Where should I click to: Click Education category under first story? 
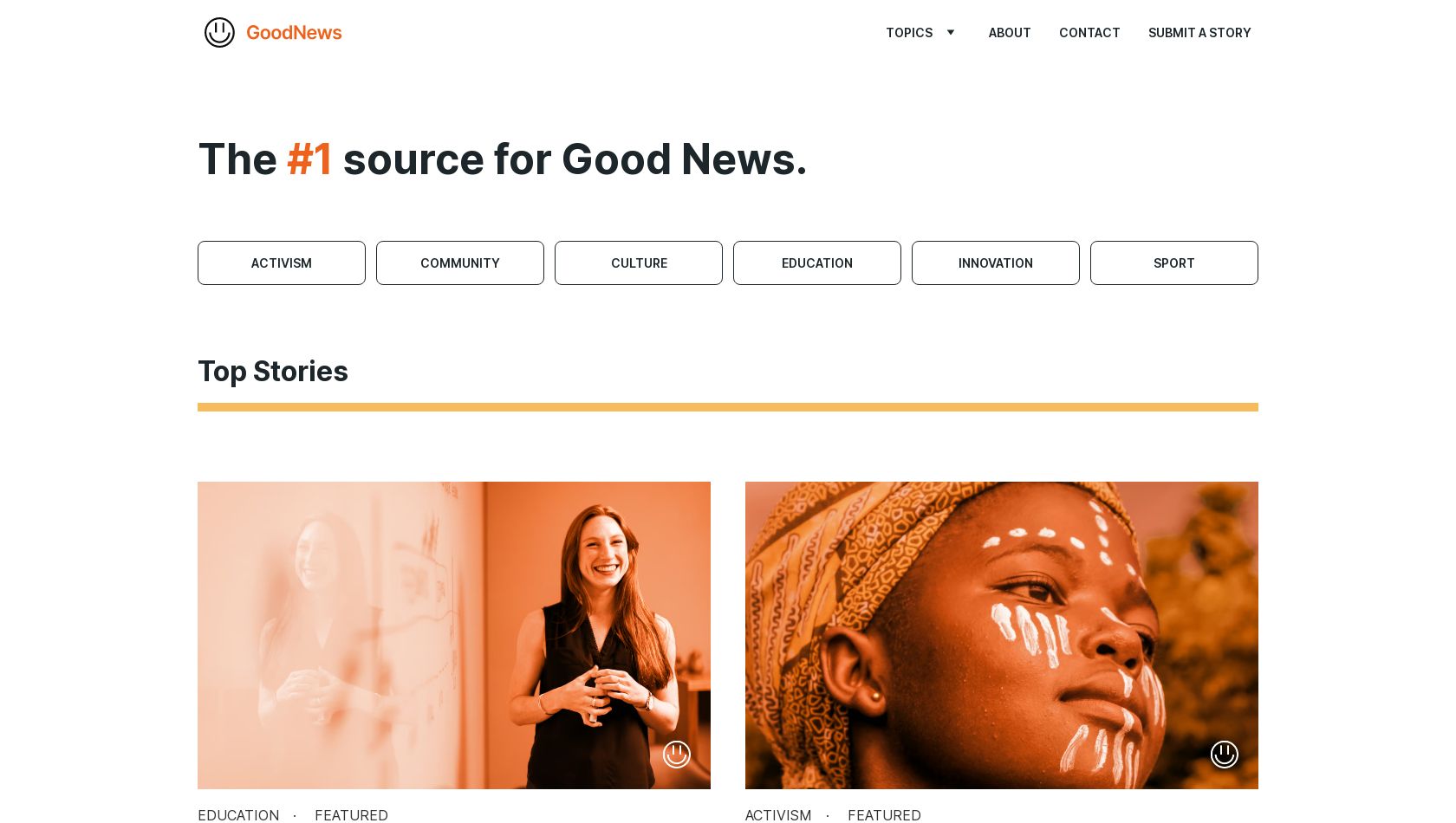click(x=238, y=815)
